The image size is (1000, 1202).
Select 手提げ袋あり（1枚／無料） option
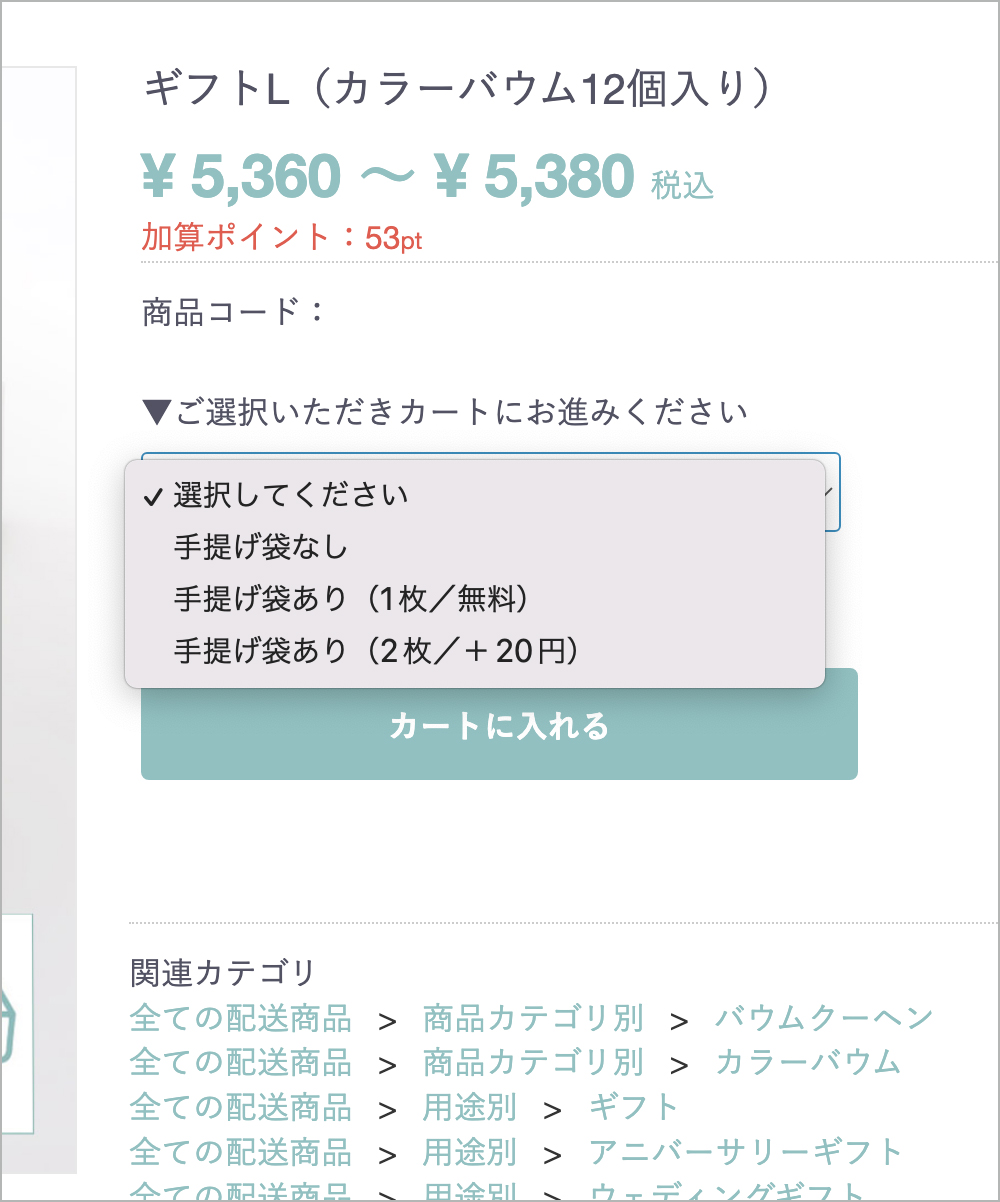tap(475, 599)
